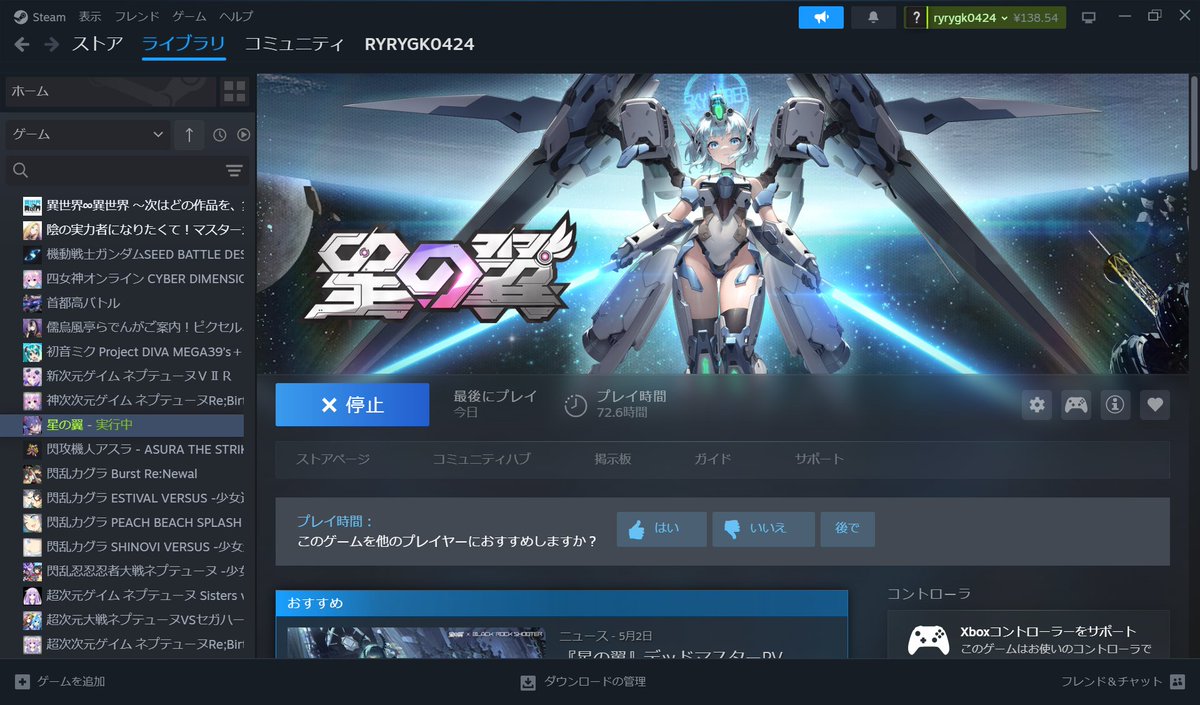The height and width of the screenshot is (705, 1200).
Task: Answer はい to recommend the game
Action: pyautogui.click(x=662, y=529)
